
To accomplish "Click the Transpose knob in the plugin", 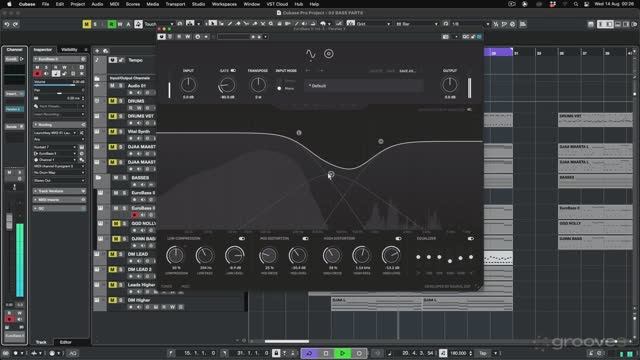I will pos(258,85).
